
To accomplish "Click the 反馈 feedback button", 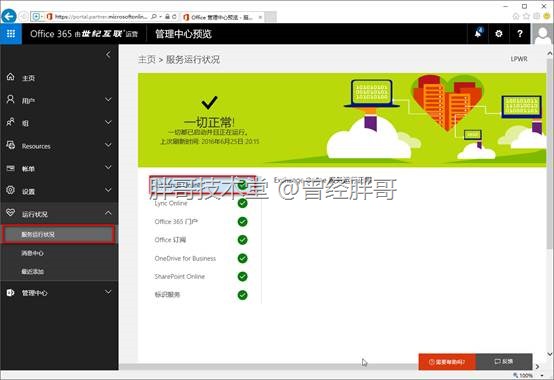I will (x=504, y=362).
